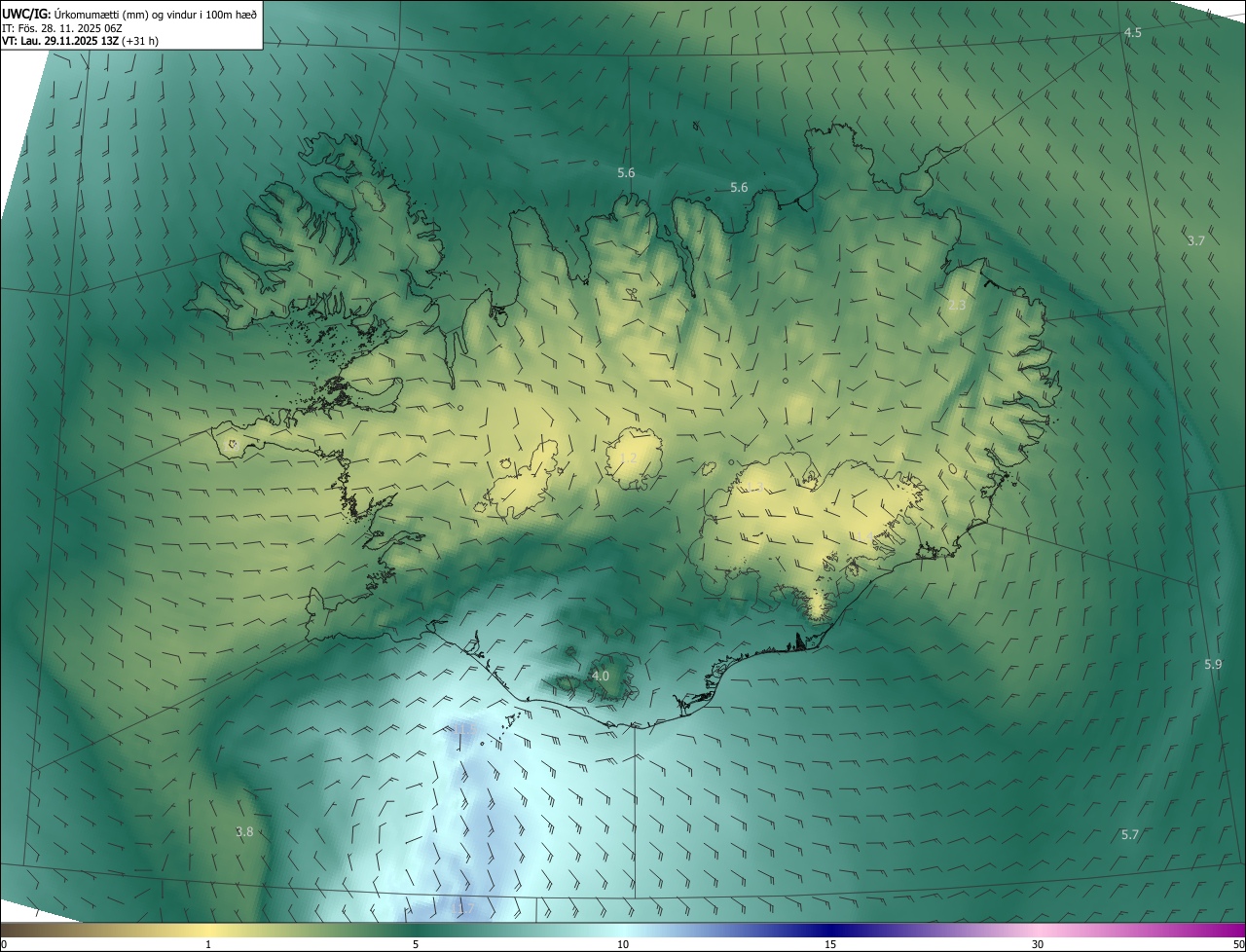
Task: Select the map value label '3.8'
Action: pyautogui.click(x=244, y=831)
